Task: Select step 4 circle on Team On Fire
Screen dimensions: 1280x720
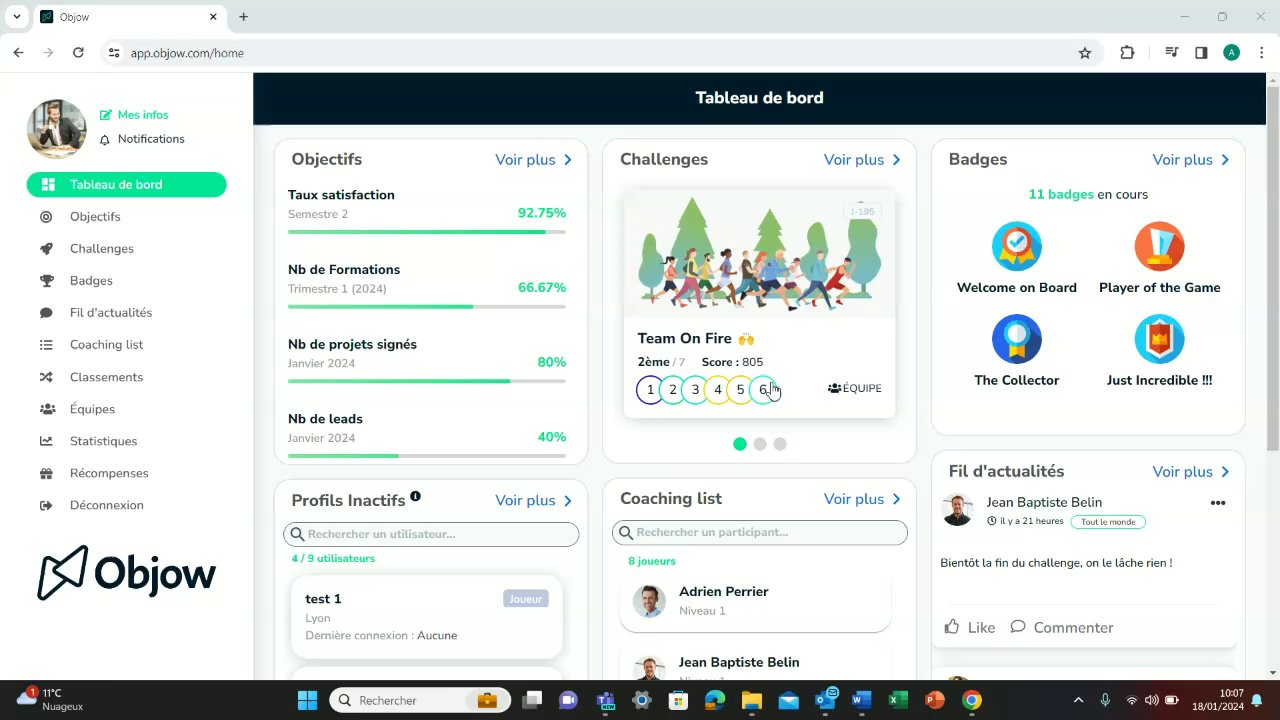Action: click(717, 390)
